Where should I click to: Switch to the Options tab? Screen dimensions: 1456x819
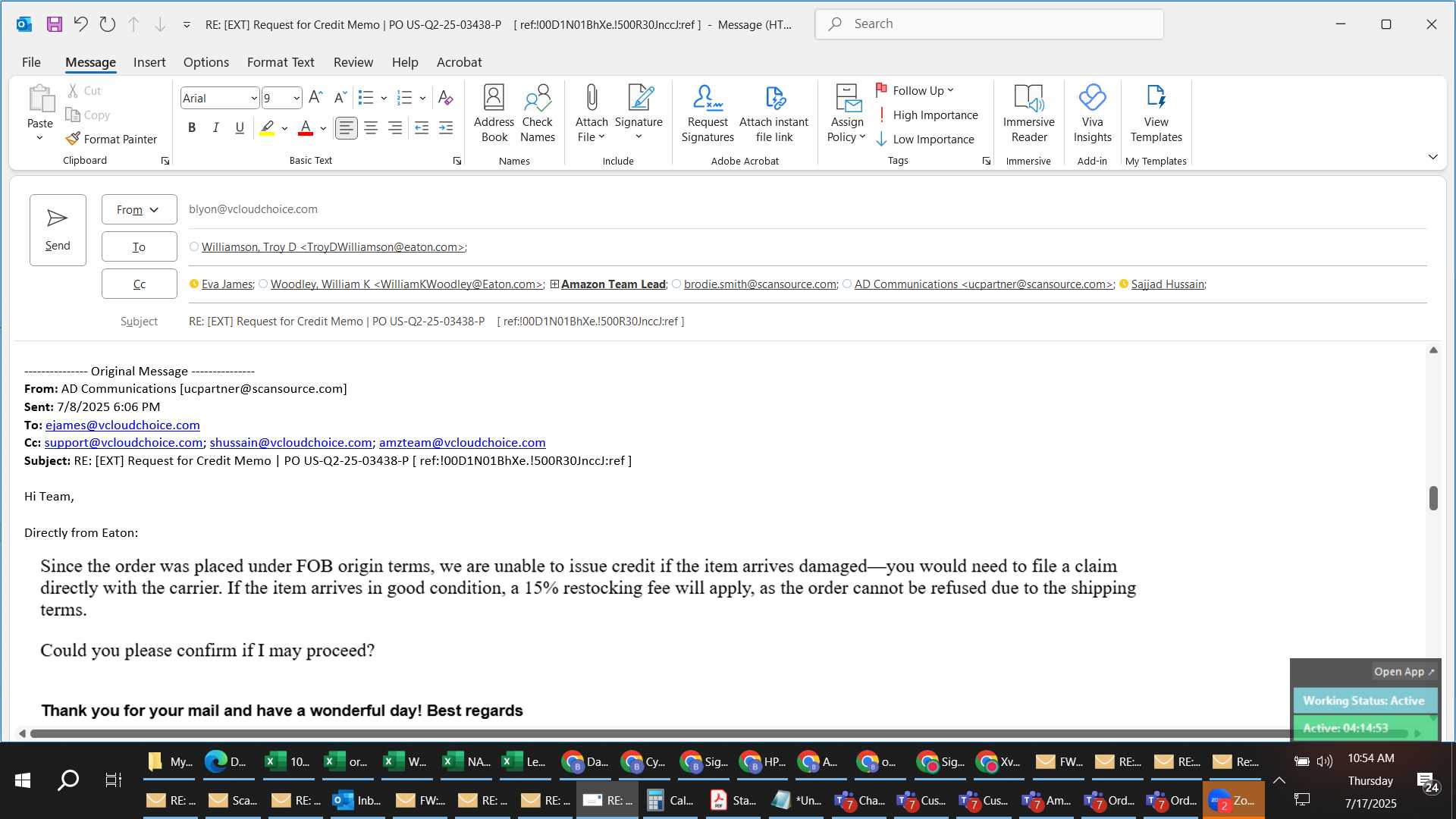pyautogui.click(x=206, y=62)
